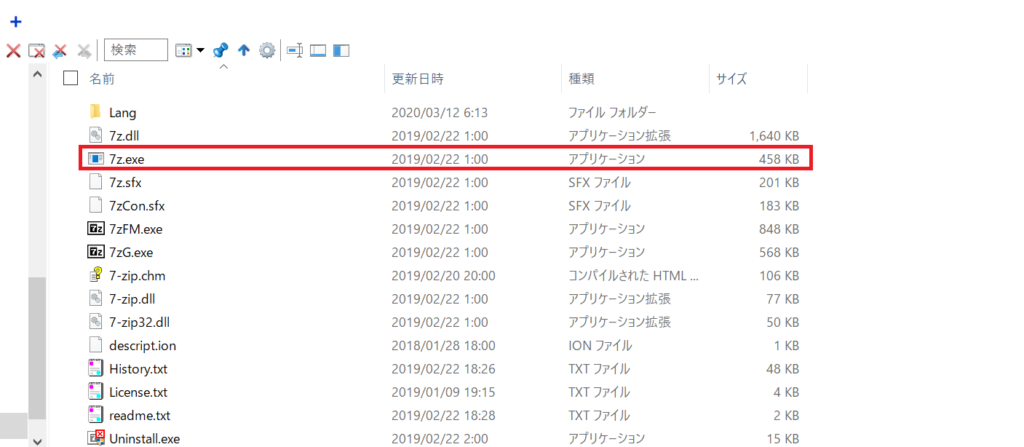
Task: Select the Lang folder name
Action: [123, 112]
